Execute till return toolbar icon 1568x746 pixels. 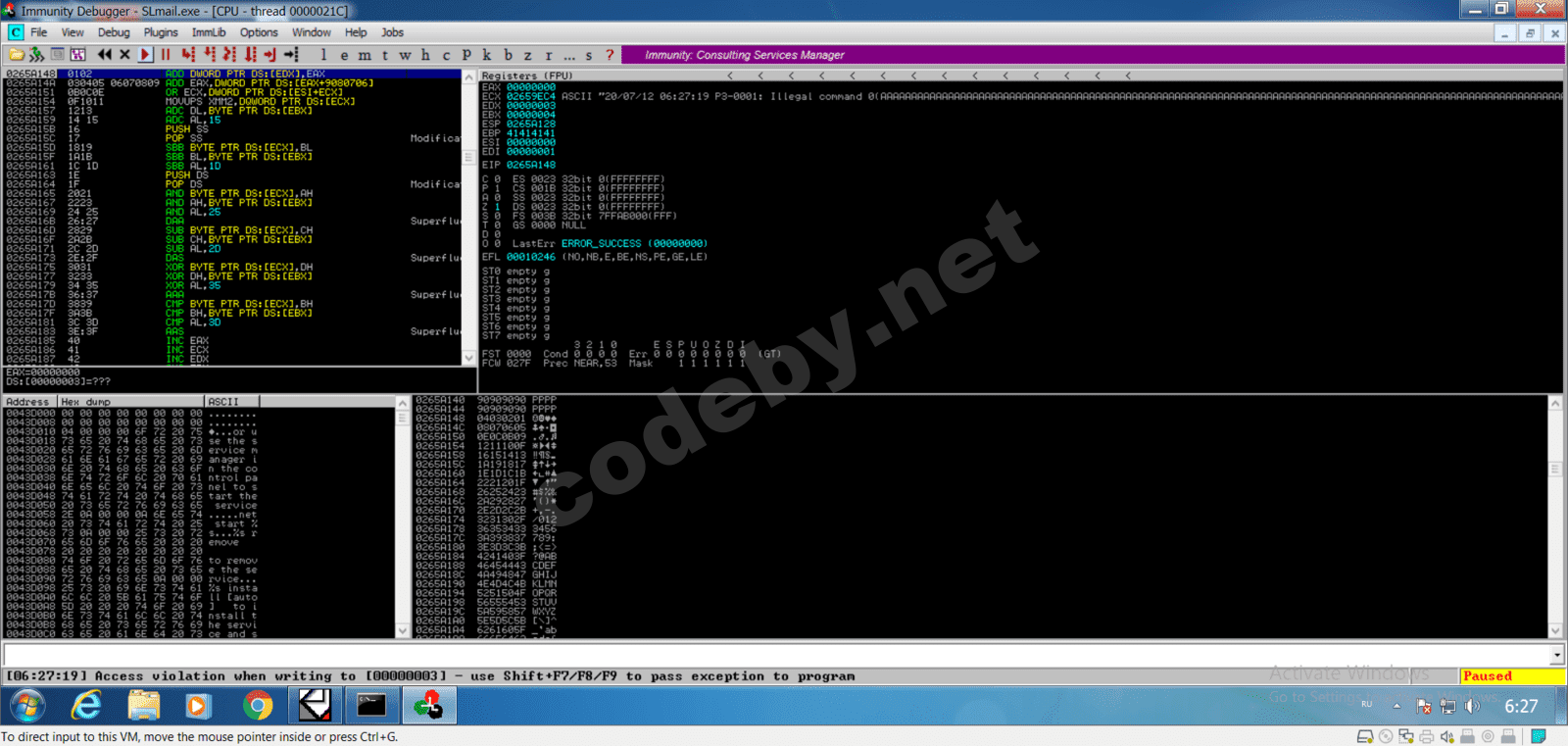pos(269,55)
